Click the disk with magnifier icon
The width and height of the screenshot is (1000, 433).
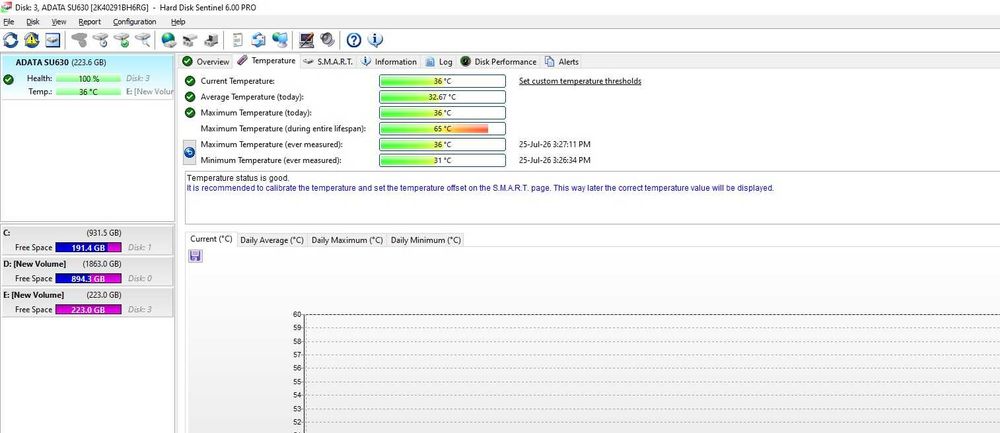tap(143, 40)
